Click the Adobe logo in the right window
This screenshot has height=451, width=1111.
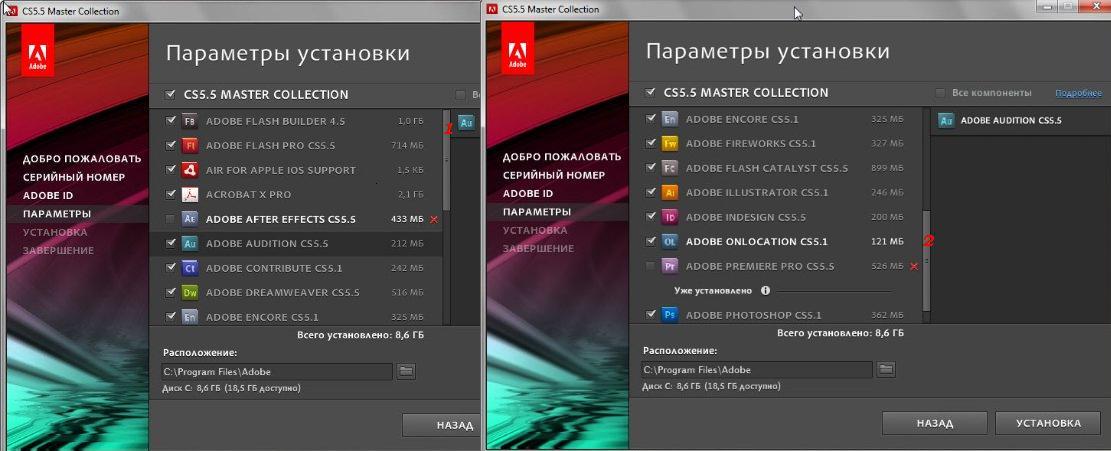518,49
